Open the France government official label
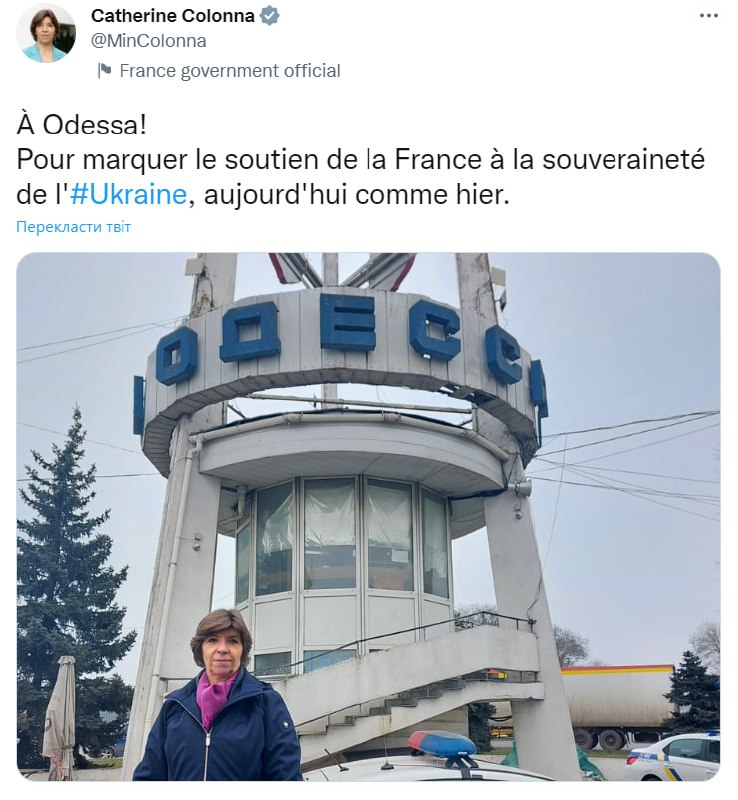 230,70
